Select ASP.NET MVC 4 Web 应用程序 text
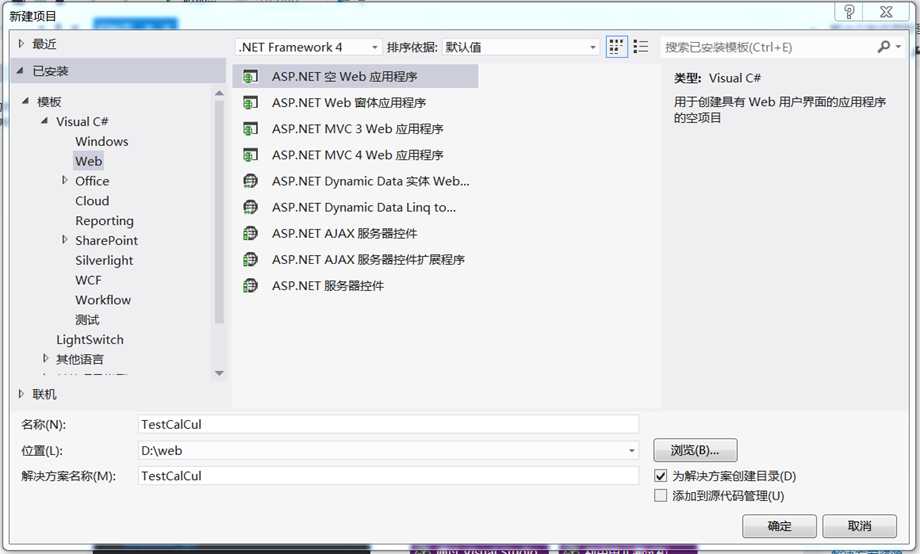 [357, 155]
